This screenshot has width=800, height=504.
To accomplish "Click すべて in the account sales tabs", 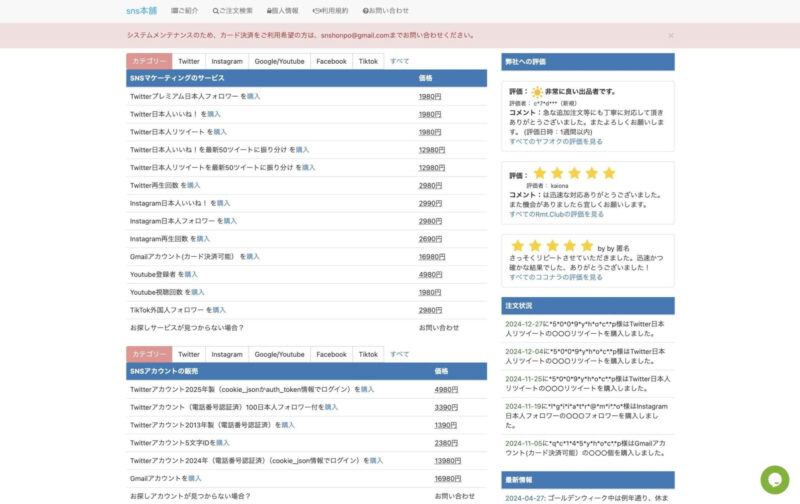I will pyautogui.click(x=399, y=354).
